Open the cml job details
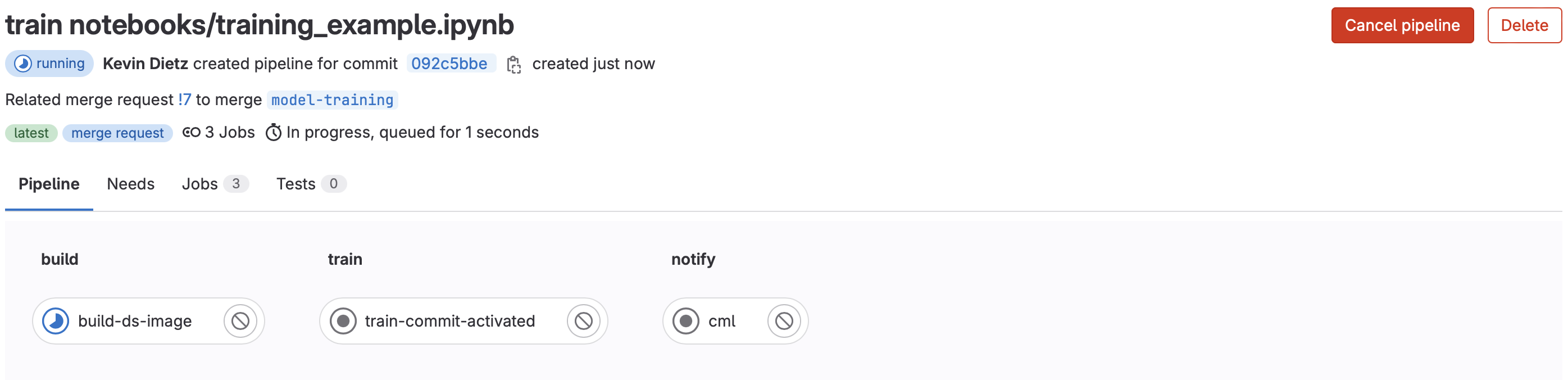 point(722,321)
